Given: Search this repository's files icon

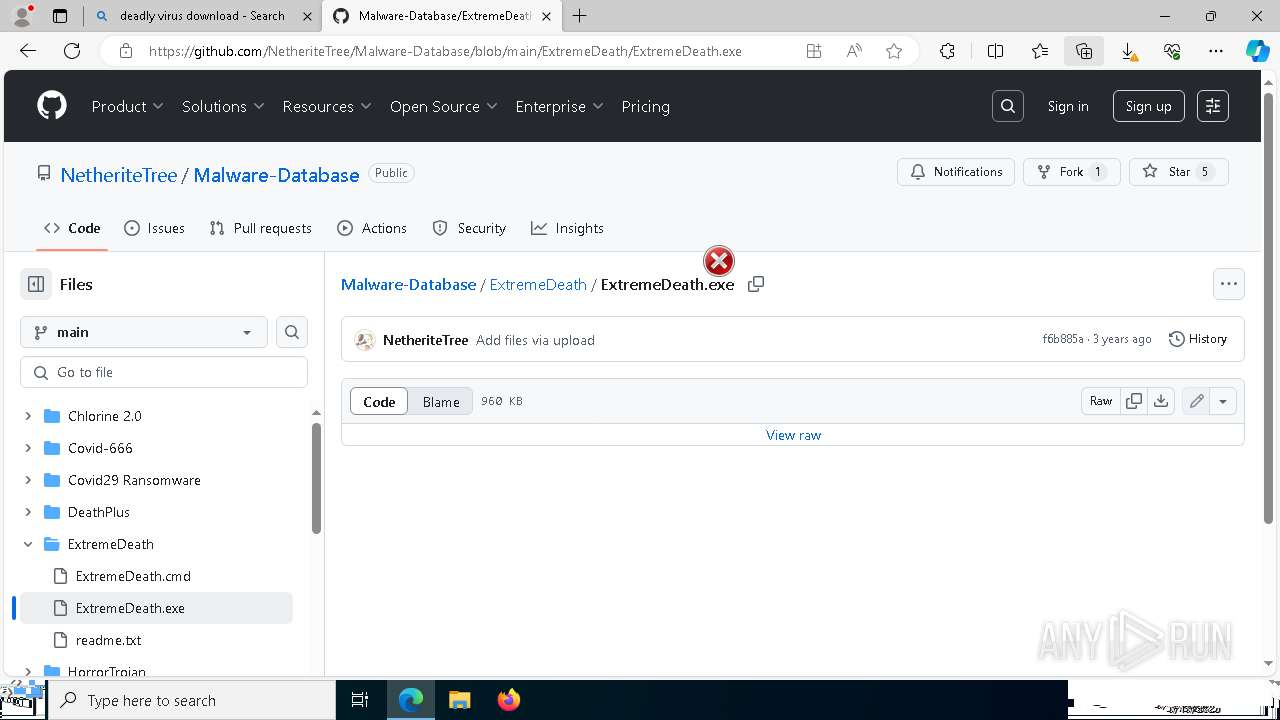Looking at the screenshot, I should pyautogui.click(x=292, y=332).
